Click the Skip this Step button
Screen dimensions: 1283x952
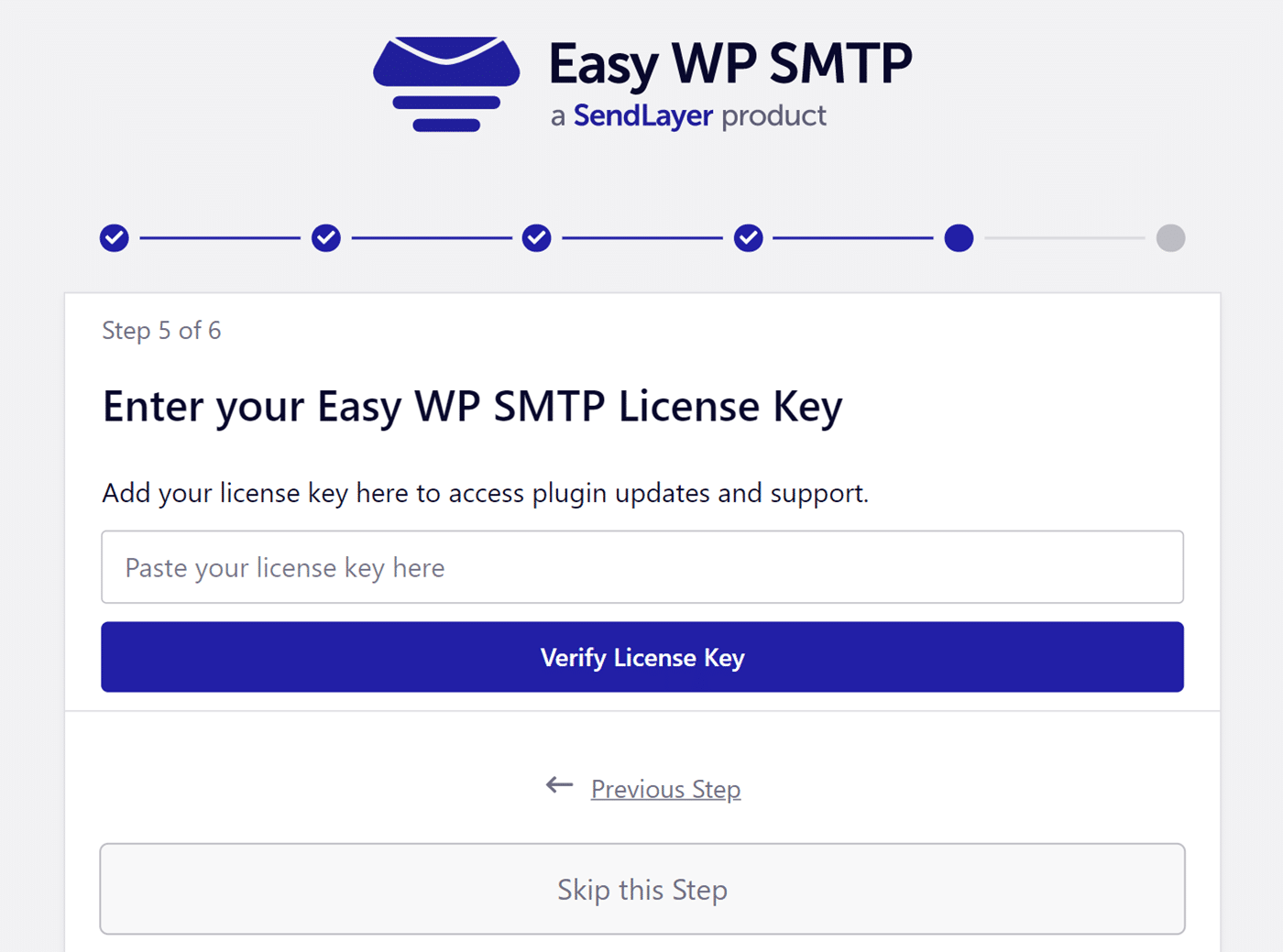click(x=641, y=889)
